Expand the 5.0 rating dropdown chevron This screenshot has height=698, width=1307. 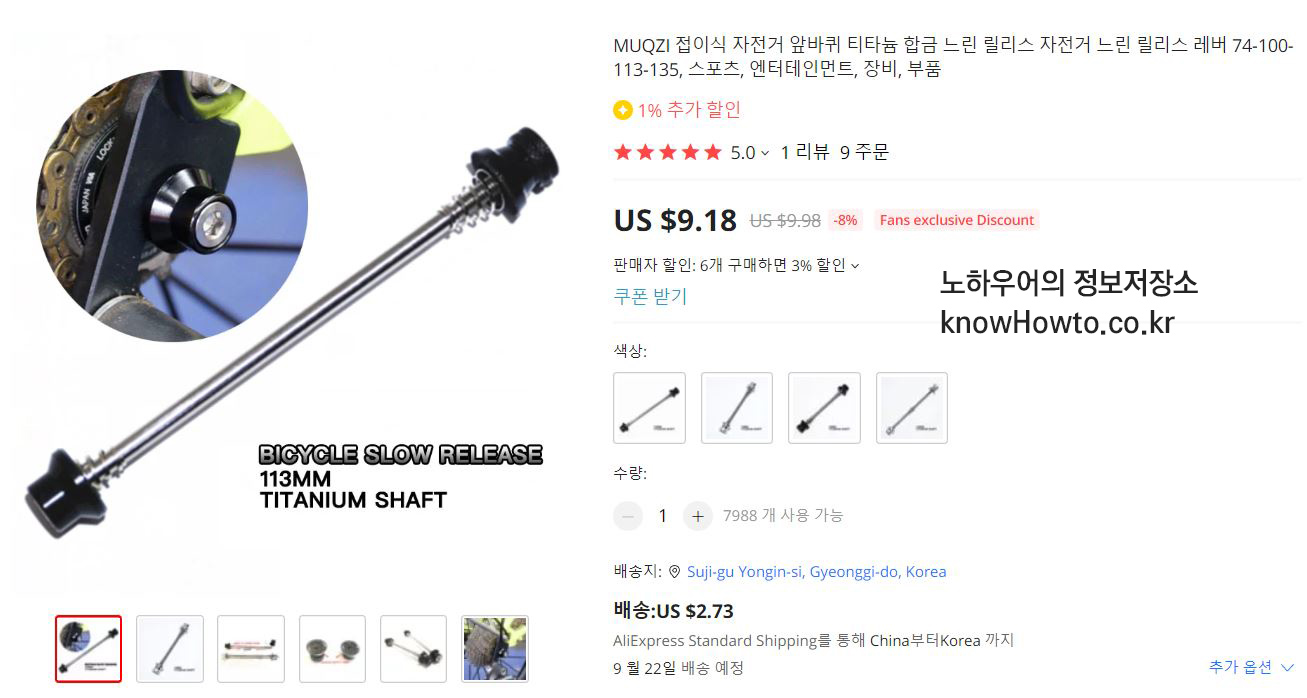tap(765, 153)
